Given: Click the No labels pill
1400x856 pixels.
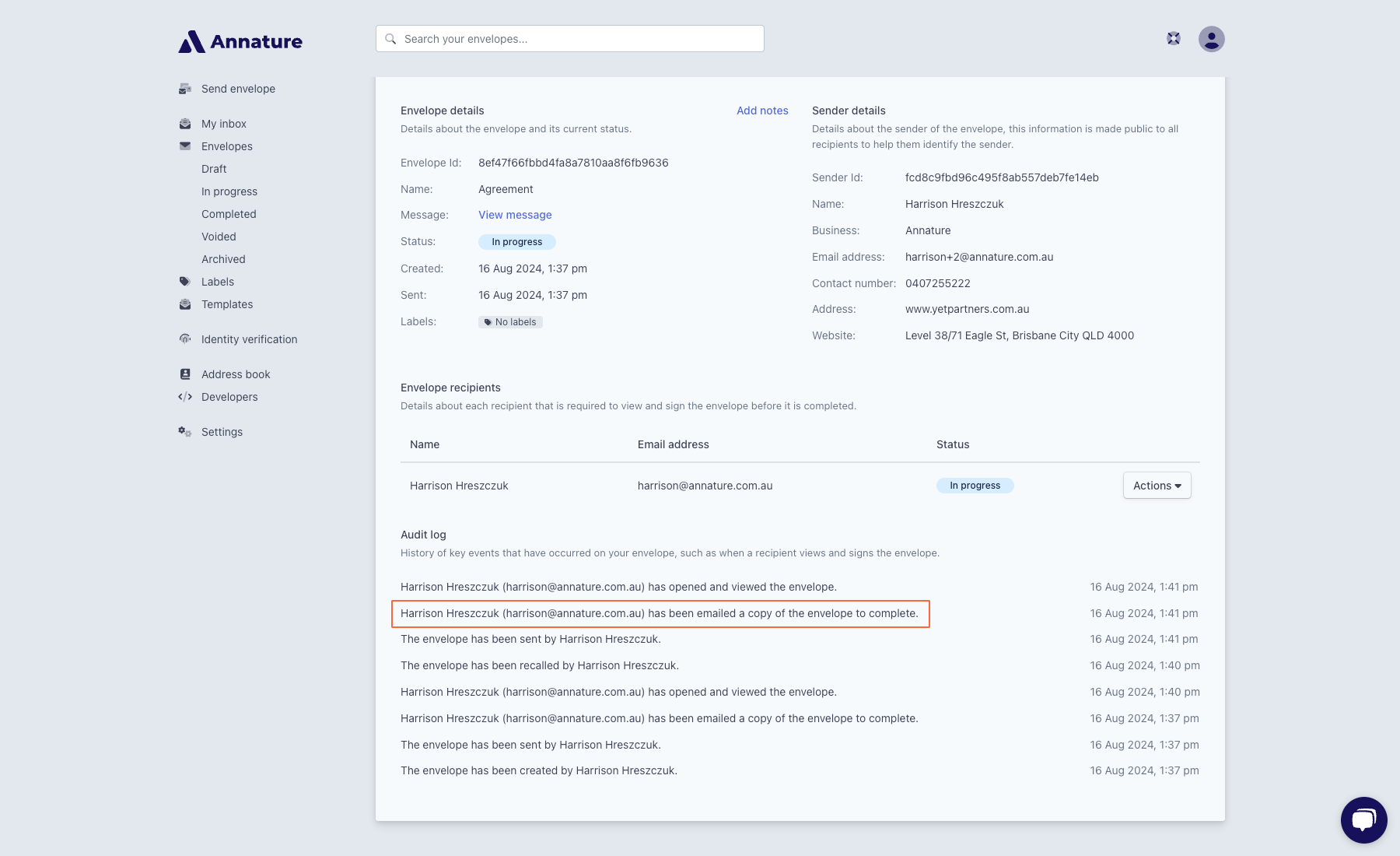Looking at the screenshot, I should click(510, 321).
